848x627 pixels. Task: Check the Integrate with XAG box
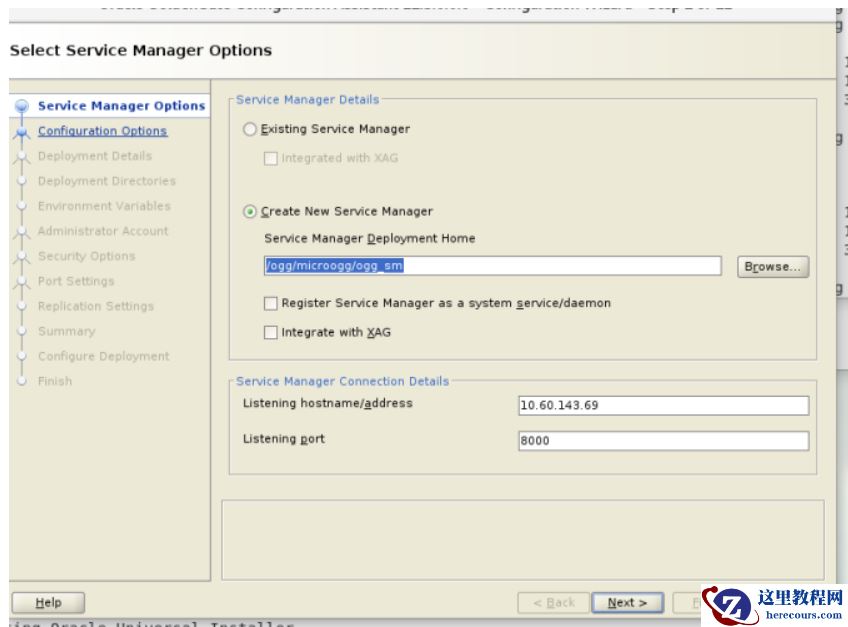[270, 333]
